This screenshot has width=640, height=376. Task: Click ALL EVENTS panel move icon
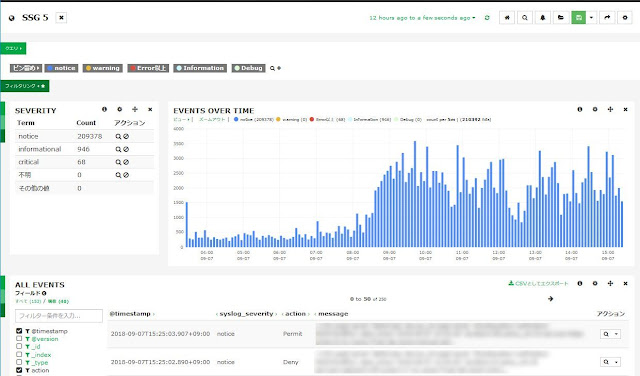[x=610, y=283]
